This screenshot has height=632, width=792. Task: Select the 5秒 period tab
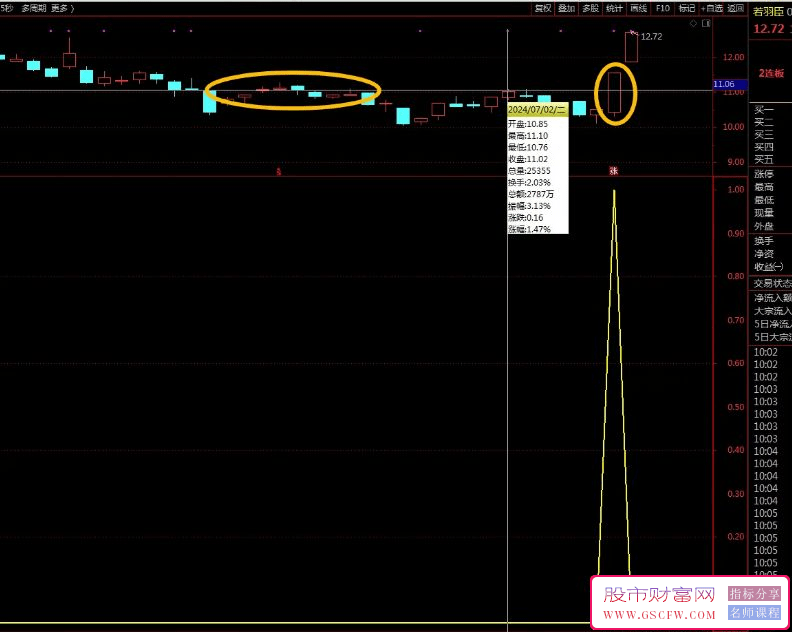click(x=7, y=8)
